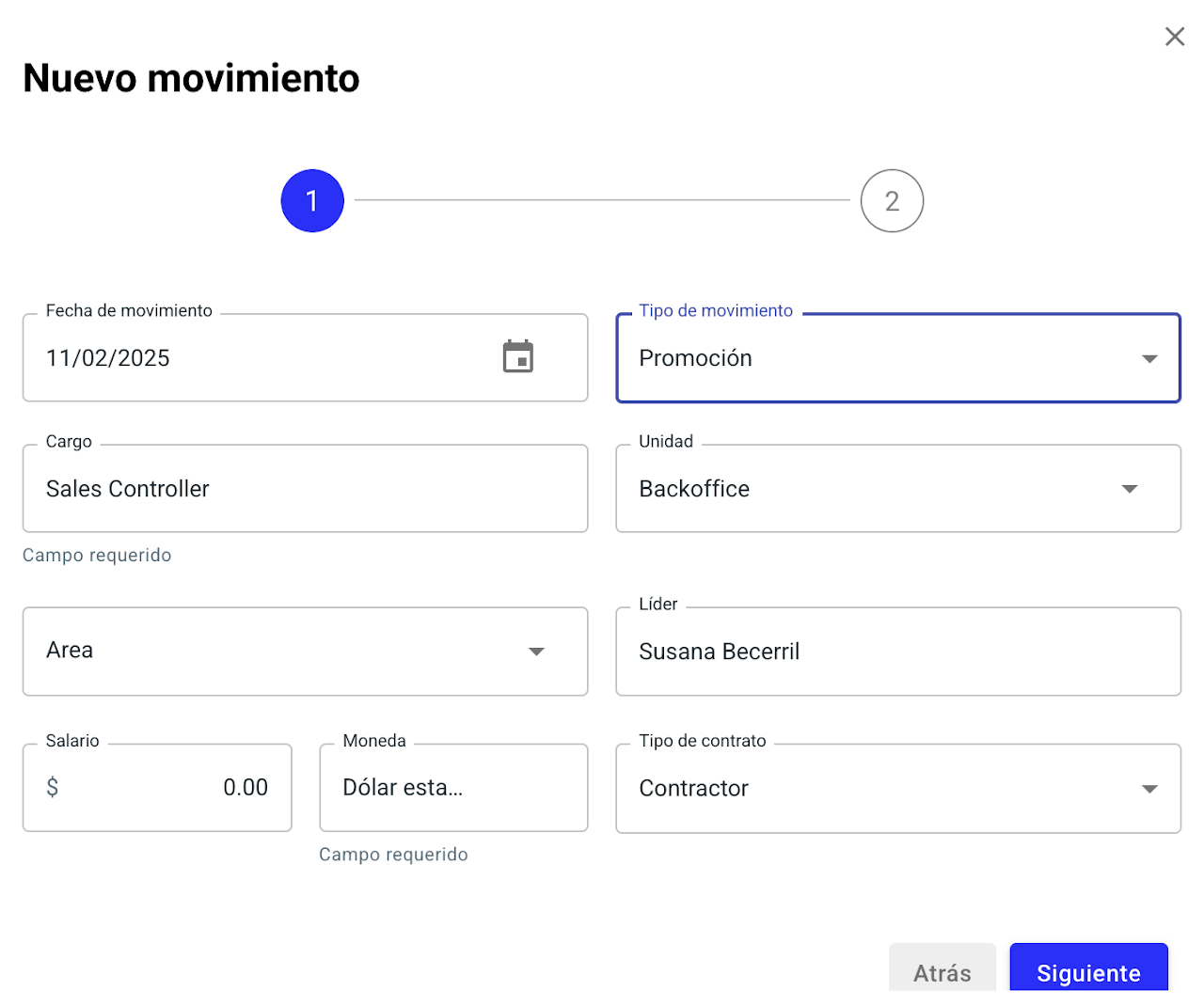Click the dollar sign in Salario field

coord(53,787)
